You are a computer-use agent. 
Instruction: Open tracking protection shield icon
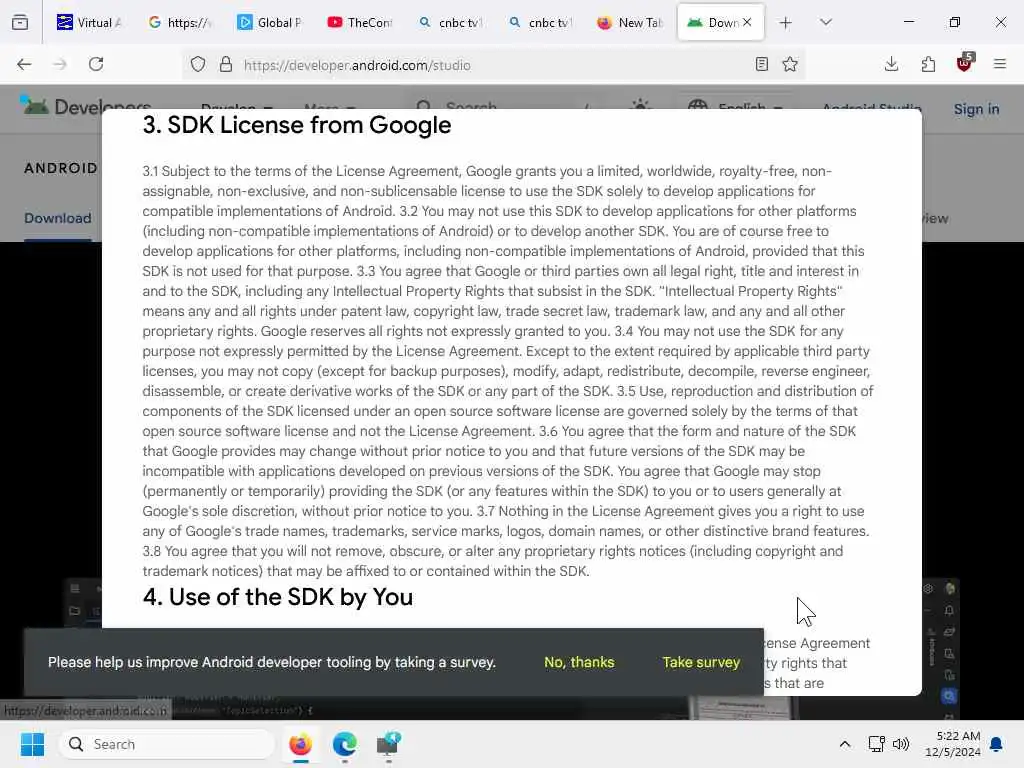[198, 64]
